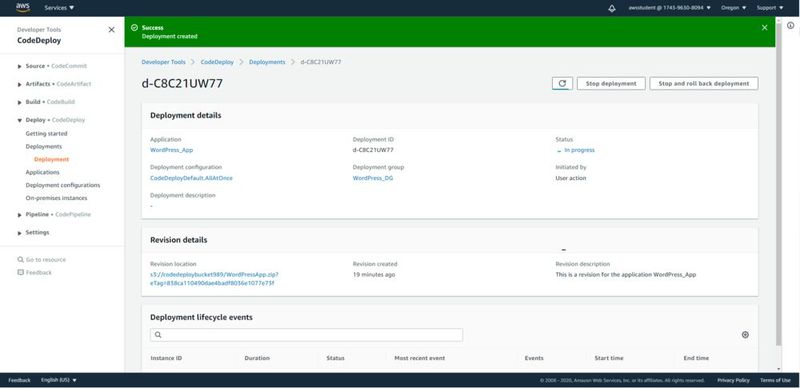
Task: Go to the CodeDeploy breadcrumb link
Action: [217, 62]
